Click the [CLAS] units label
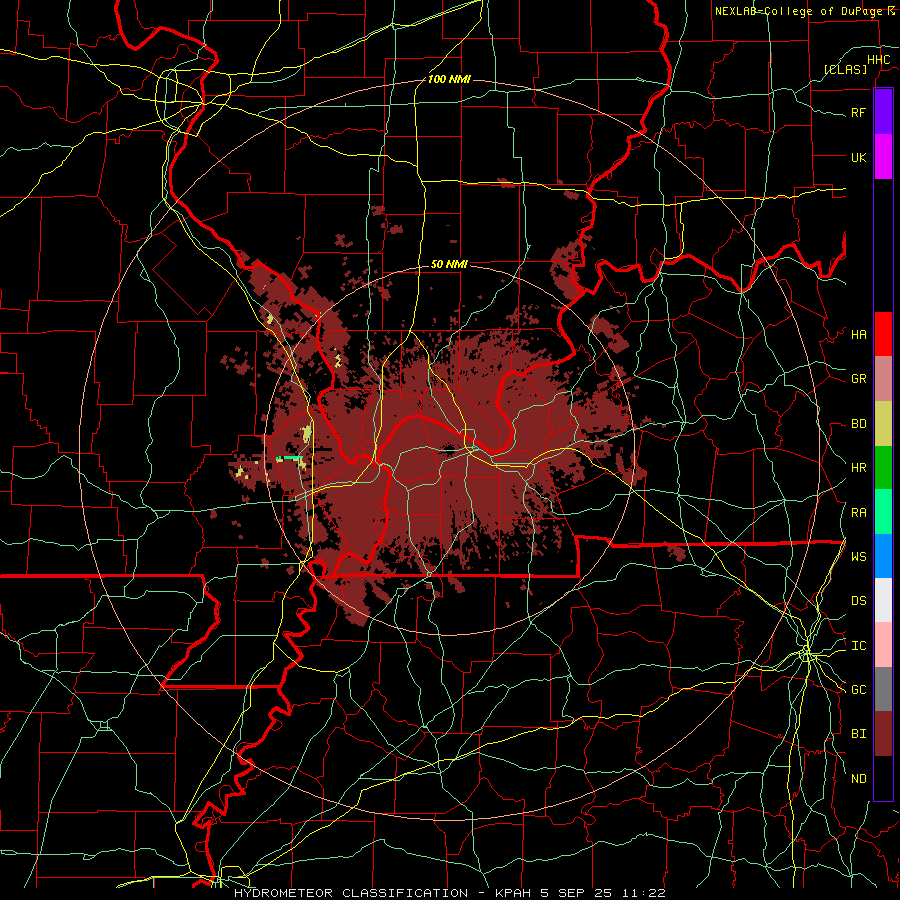 point(845,69)
